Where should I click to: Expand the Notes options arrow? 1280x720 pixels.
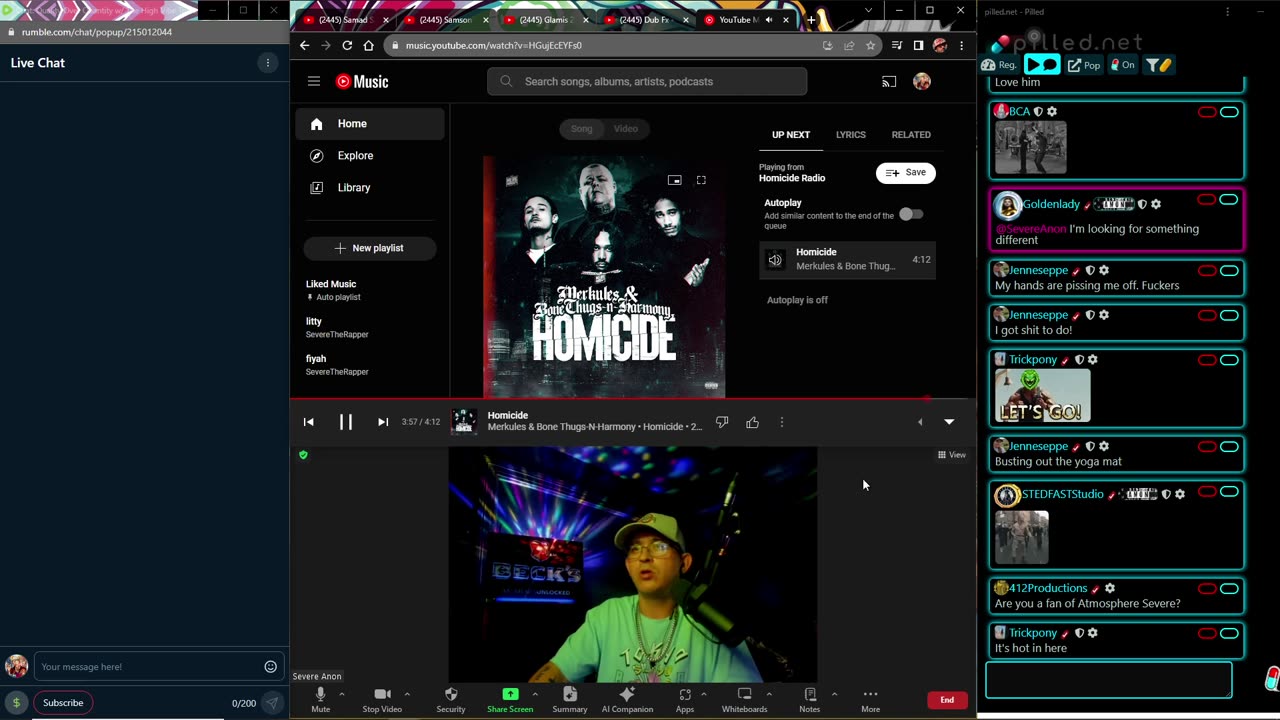(x=834, y=694)
